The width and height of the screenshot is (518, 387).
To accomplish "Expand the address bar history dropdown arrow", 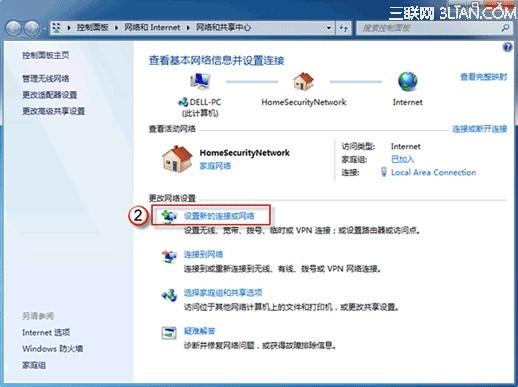I will [x=328, y=28].
